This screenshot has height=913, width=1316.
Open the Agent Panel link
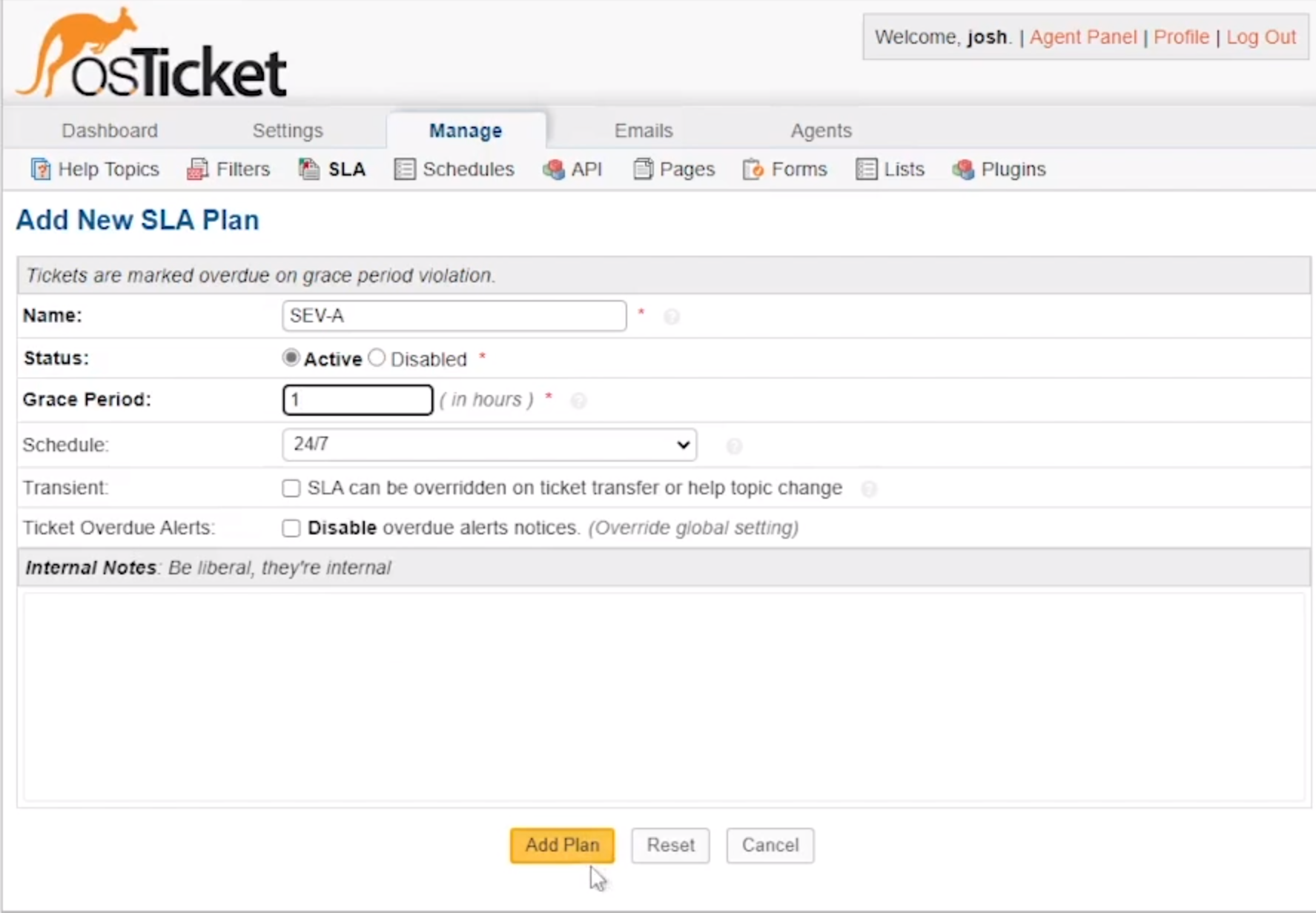pos(1082,36)
